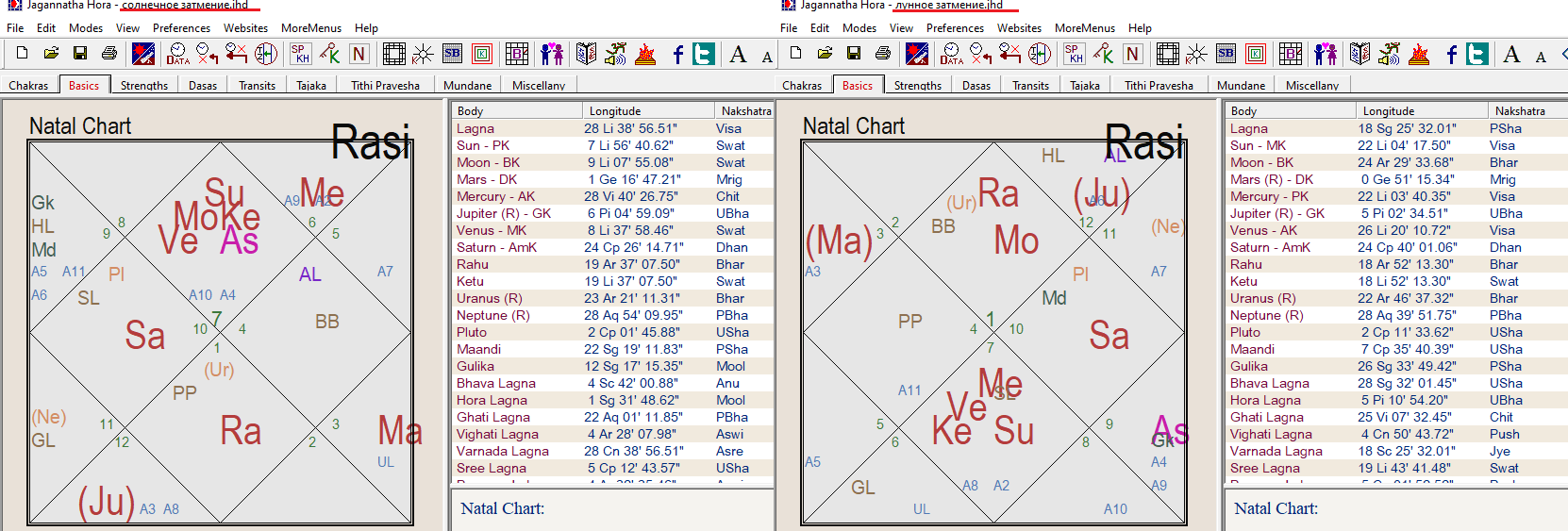Image resolution: width=1568 pixels, height=531 pixels.
Task: Select 'Sun - PK' row
Action: [612, 145]
